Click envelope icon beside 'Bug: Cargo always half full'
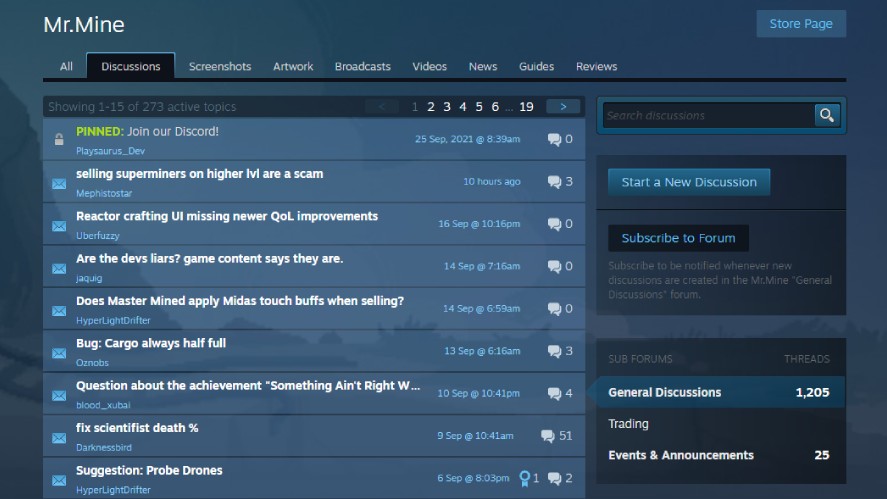This screenshot has height=499, width=887. 59,354
